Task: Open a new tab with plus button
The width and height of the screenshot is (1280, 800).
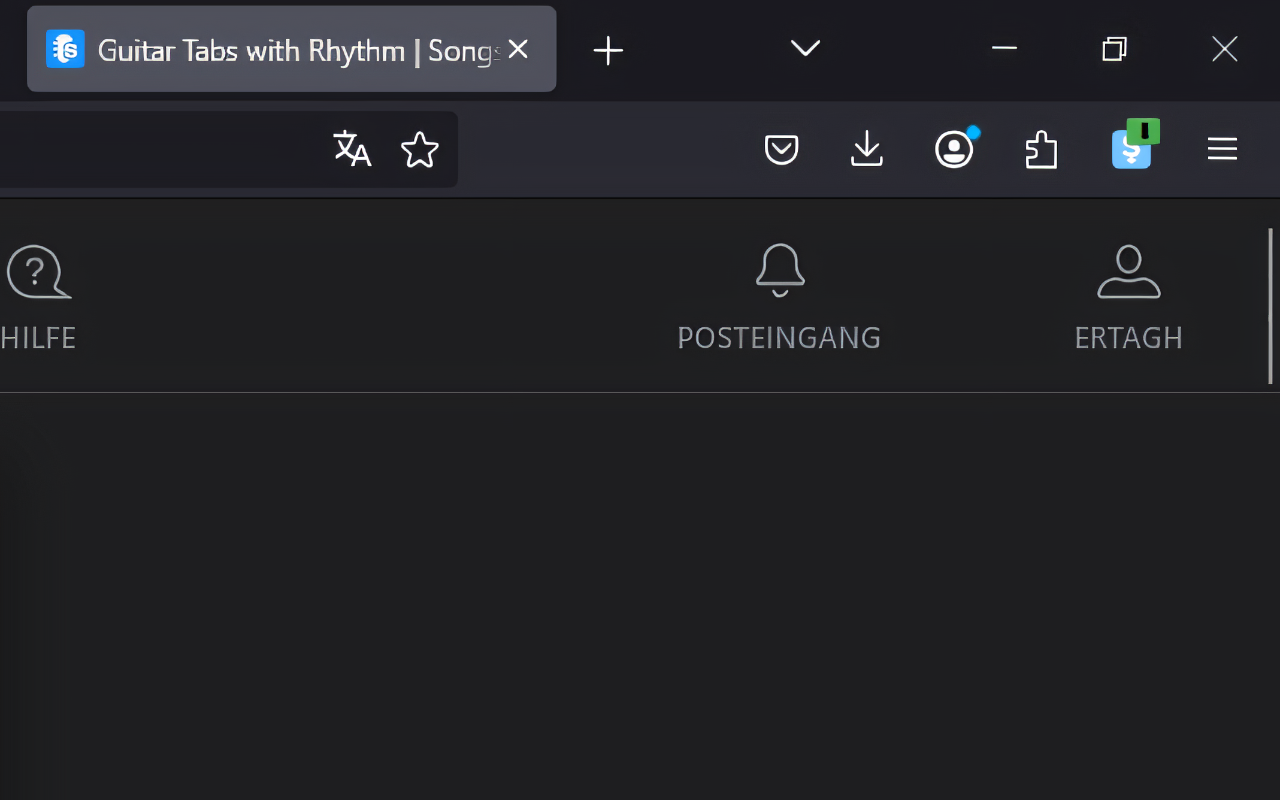Action: (x=608, y=50)
